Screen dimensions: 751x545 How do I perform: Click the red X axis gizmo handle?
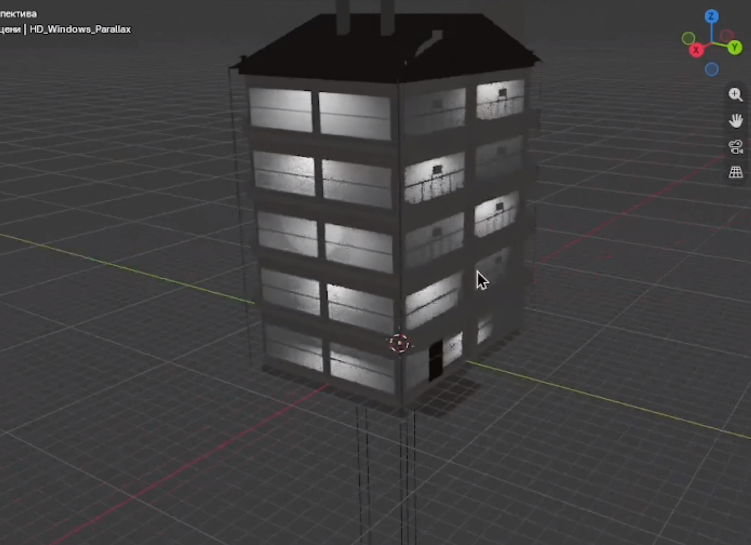pyautogui.click(x=696, y=49)
